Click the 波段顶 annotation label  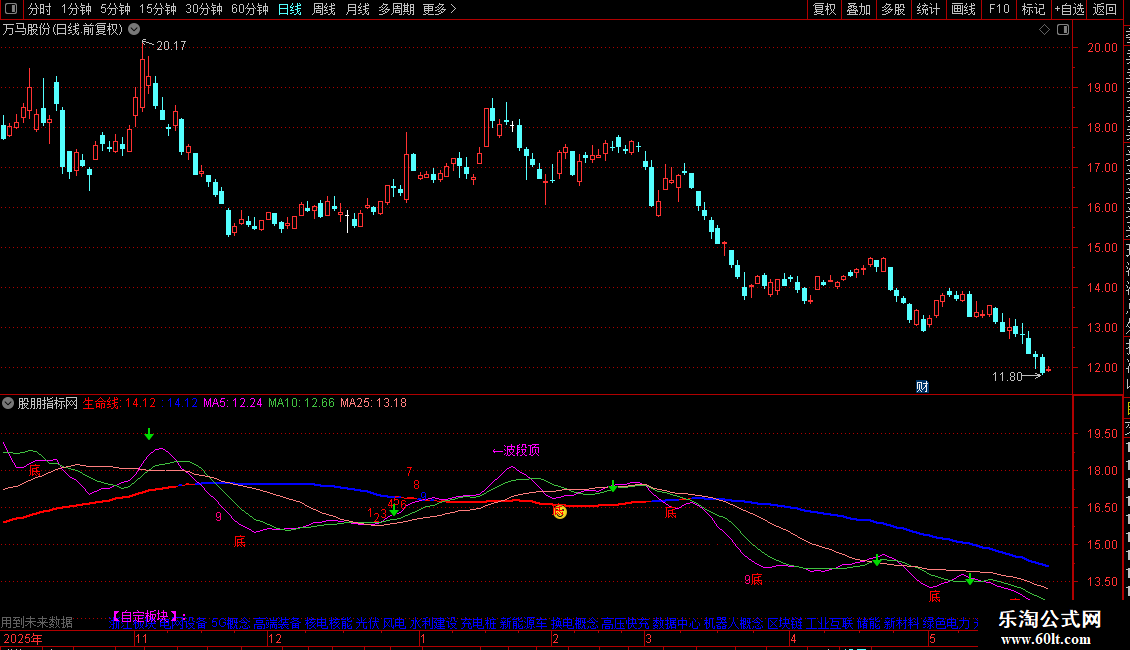click(x=516, y=450)
